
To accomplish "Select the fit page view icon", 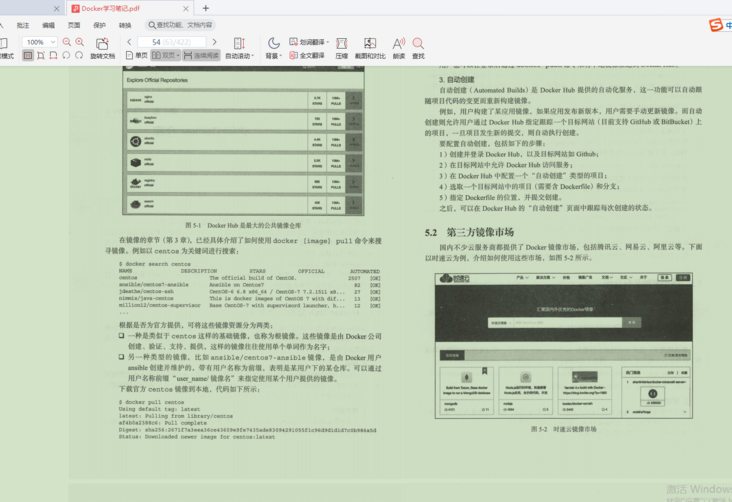I will click(41, 56).
